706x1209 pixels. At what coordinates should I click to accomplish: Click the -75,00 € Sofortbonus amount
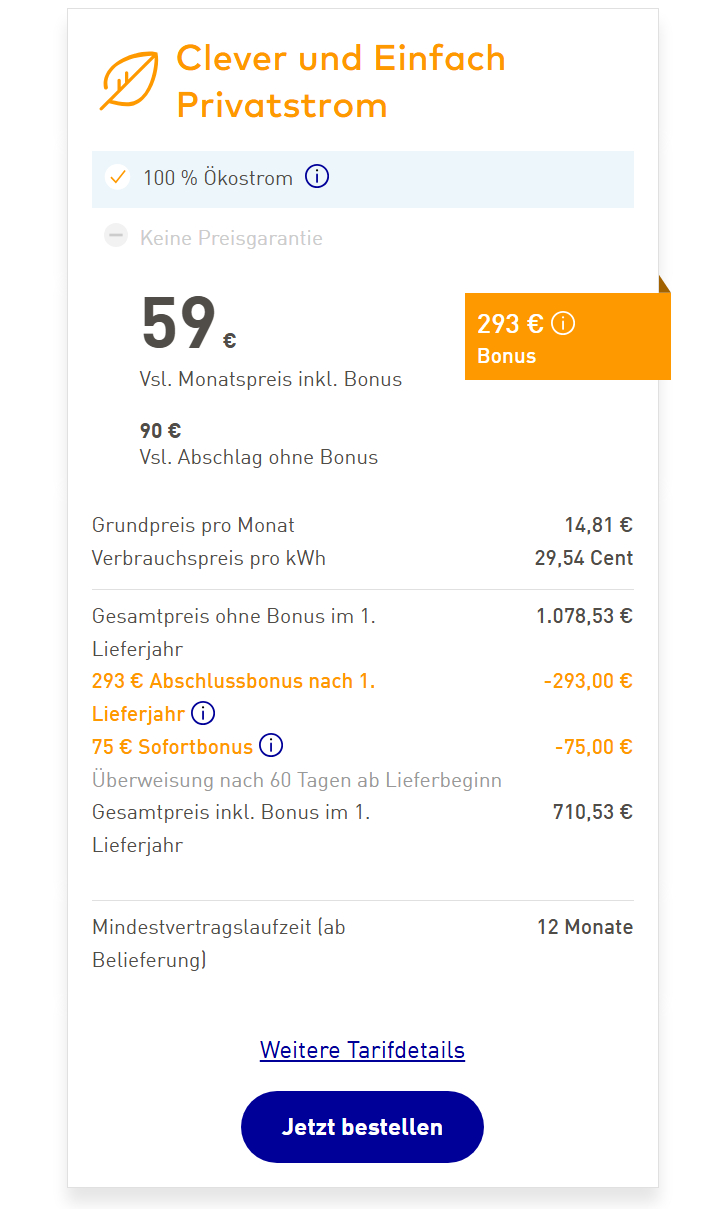point(593,747)
